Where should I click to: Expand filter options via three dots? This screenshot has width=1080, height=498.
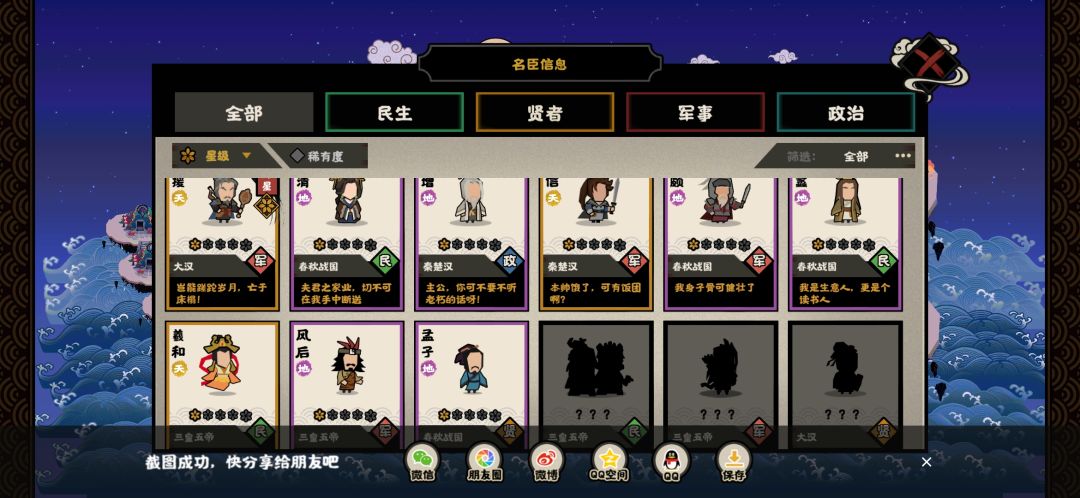point(902,156)
